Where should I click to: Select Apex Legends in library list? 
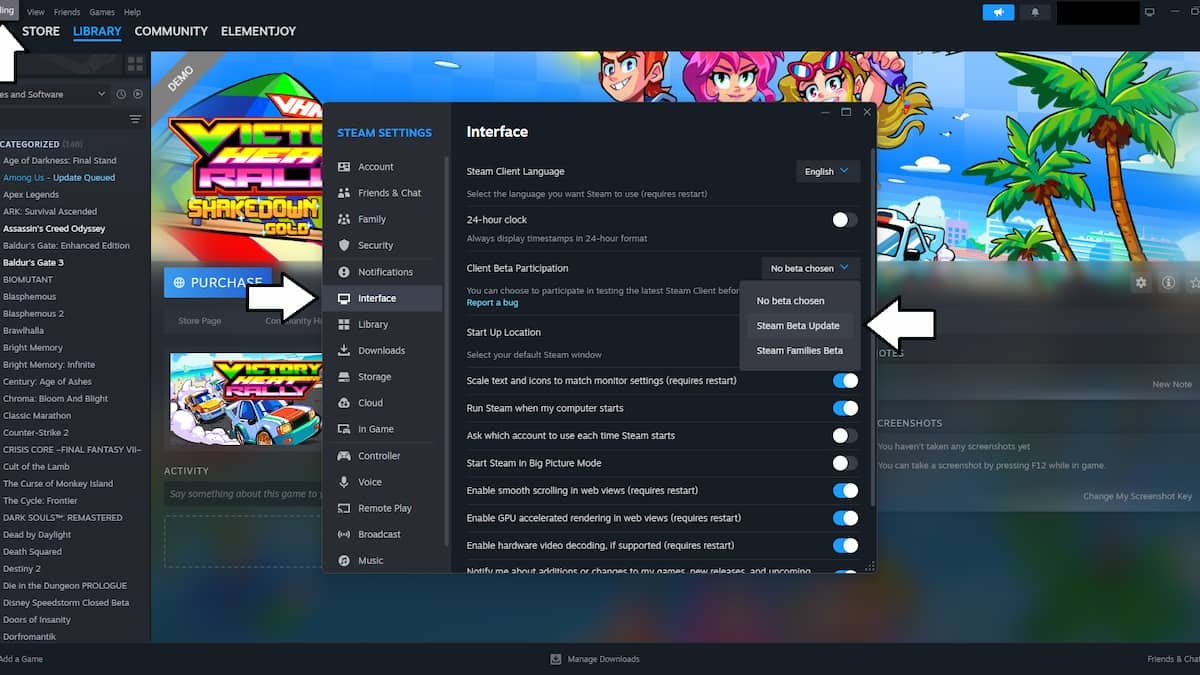pyautogui.click(x=31, y=195)
